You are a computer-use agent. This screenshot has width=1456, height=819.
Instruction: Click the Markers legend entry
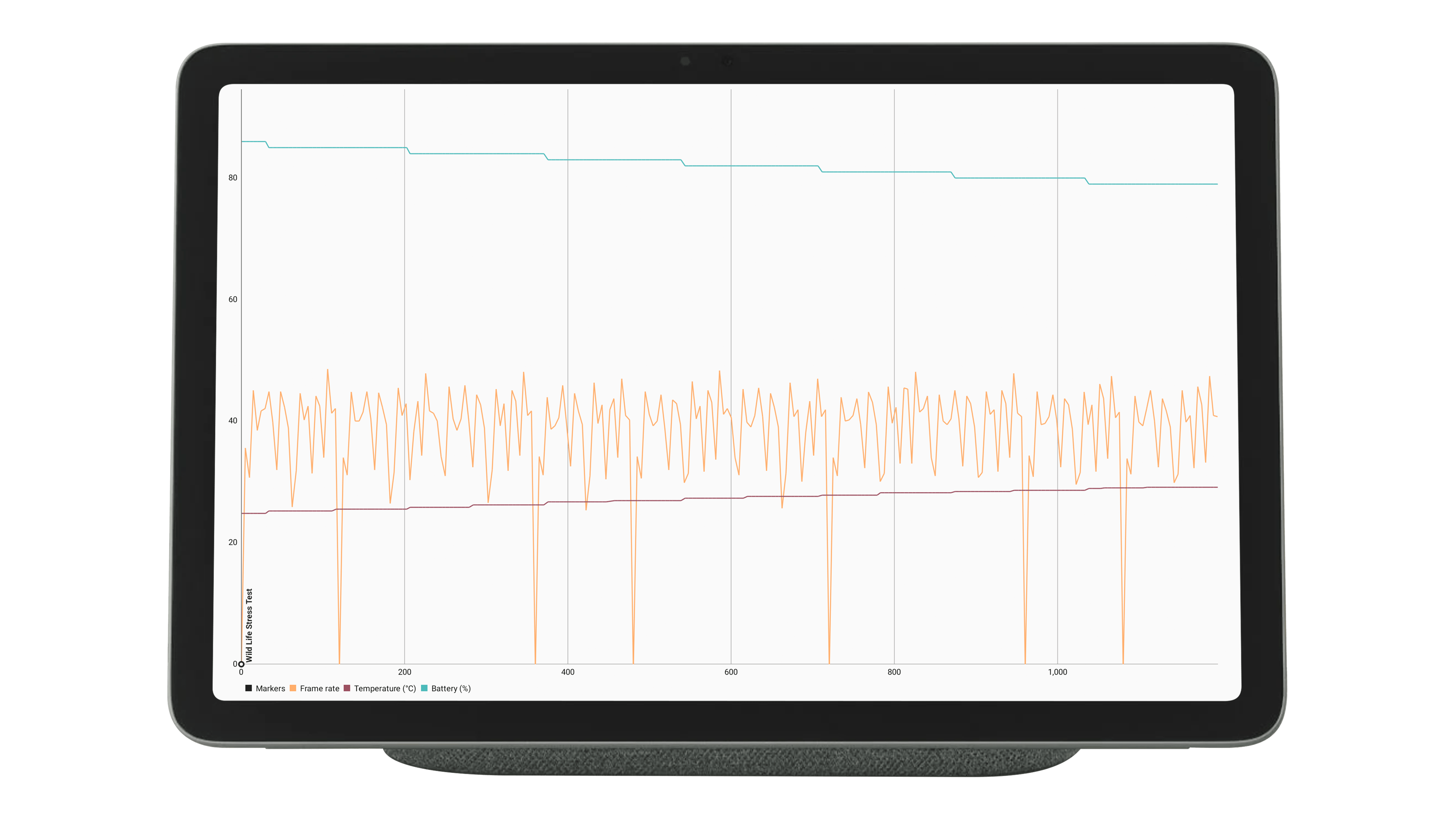(x=270, y=689)
